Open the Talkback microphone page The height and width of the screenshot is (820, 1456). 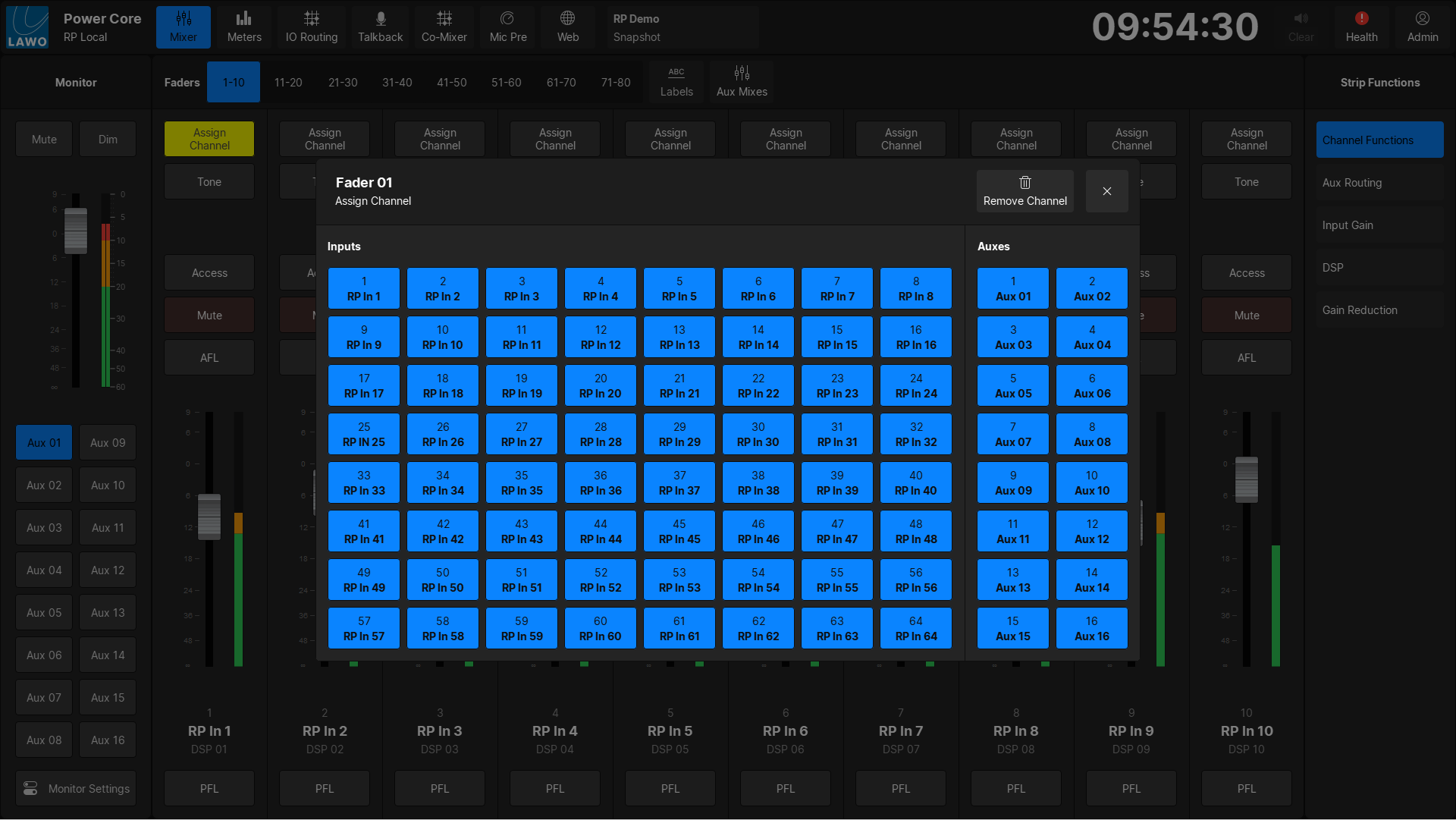(x=380, y=27)
